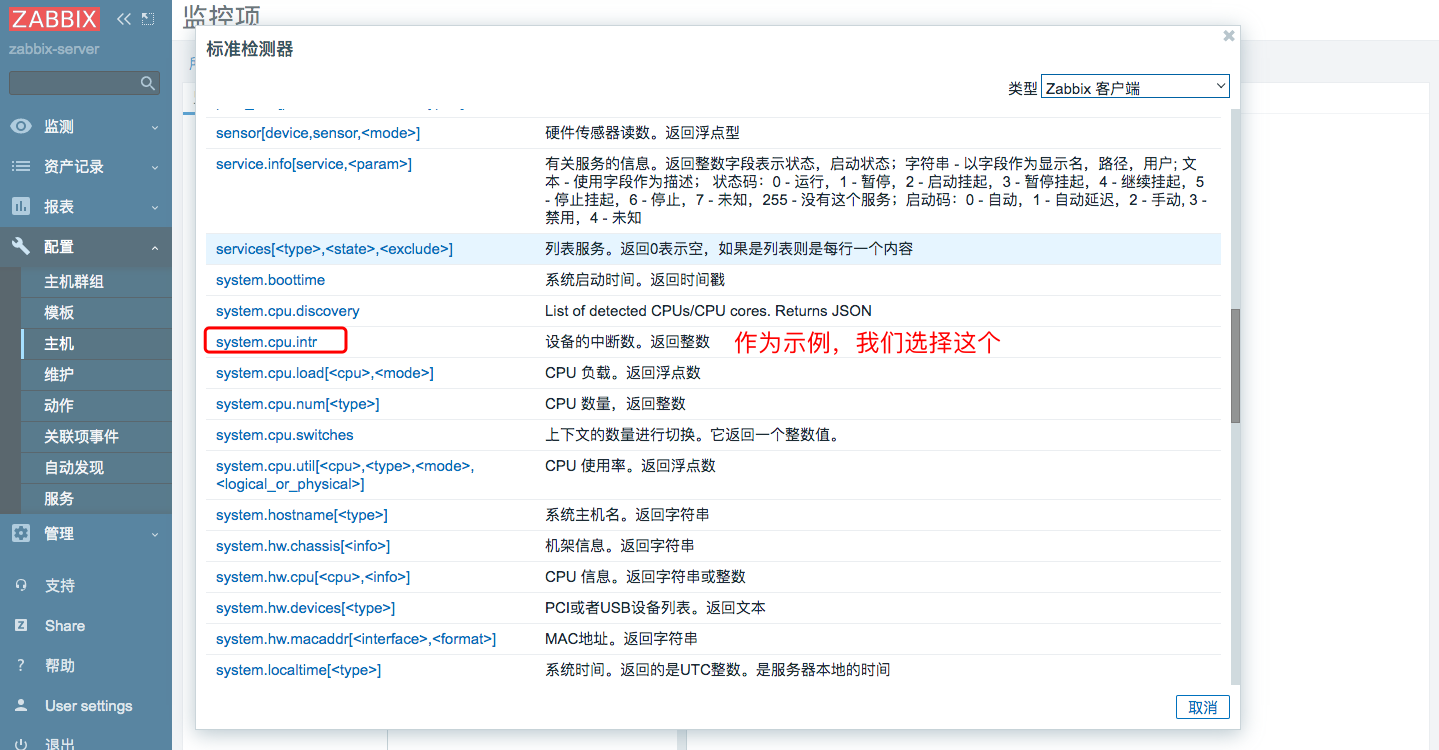Image resolution: width=1439 pixels, height=750 pixels.
Task: Select system.boottime key
Action: [270, 280]
